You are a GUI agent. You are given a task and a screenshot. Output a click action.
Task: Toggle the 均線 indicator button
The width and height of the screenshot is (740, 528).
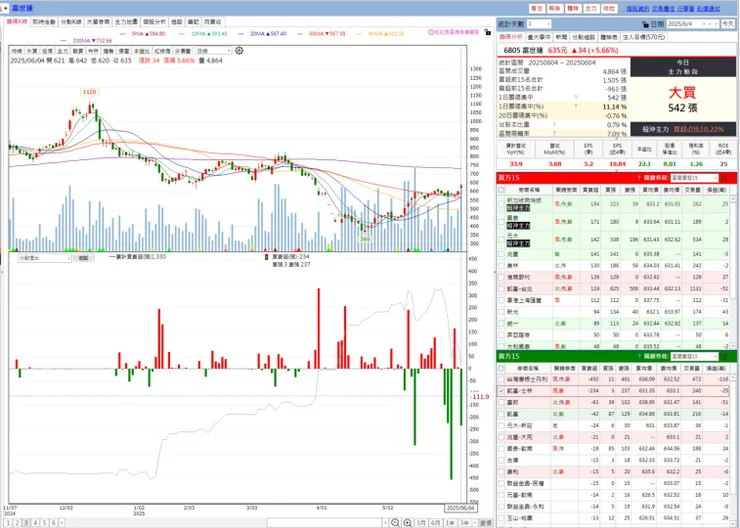coord(17,51)
